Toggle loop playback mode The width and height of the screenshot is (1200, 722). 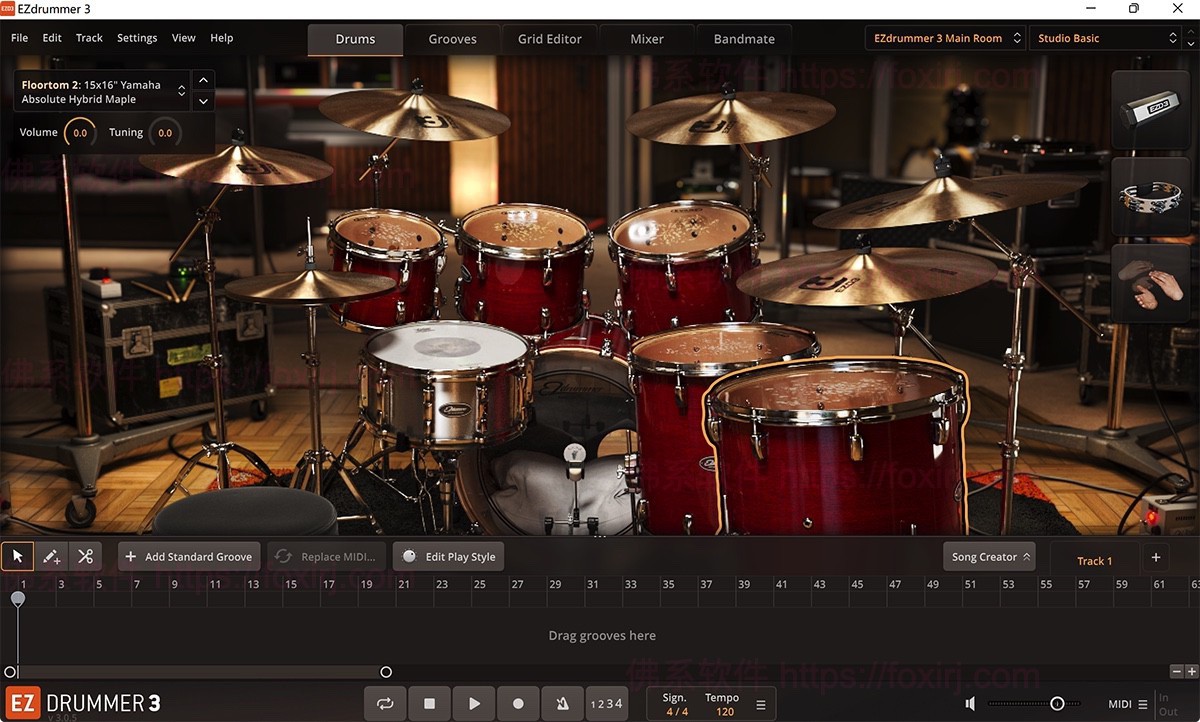click(x=385, y=703)
